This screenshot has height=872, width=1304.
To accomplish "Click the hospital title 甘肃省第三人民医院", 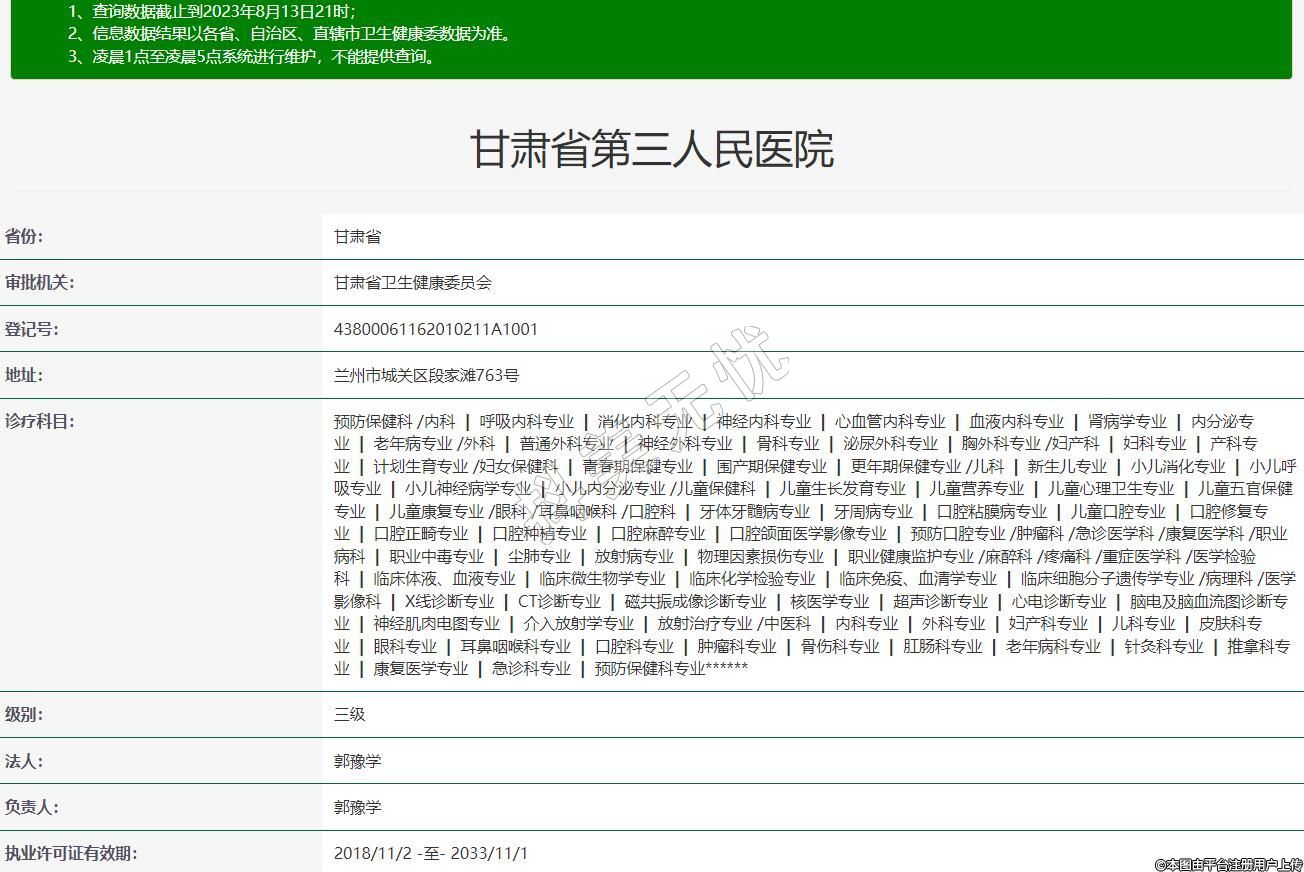I will pyautogui.click(x=651, y=150).
